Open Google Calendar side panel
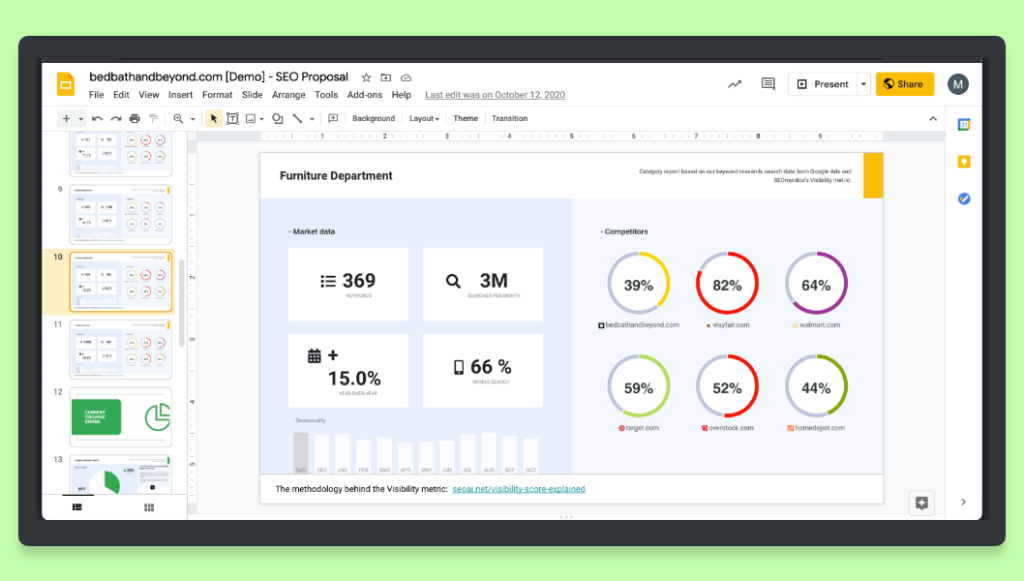 (x=963, y=124)
